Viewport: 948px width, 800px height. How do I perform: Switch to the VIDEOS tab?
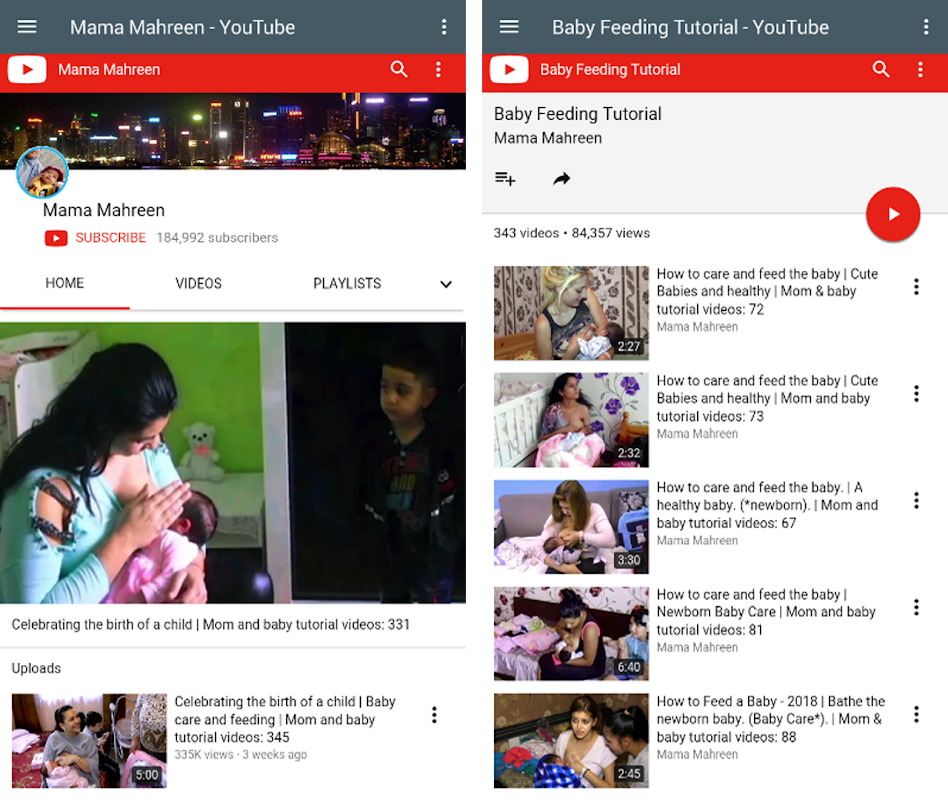point(198,283)
